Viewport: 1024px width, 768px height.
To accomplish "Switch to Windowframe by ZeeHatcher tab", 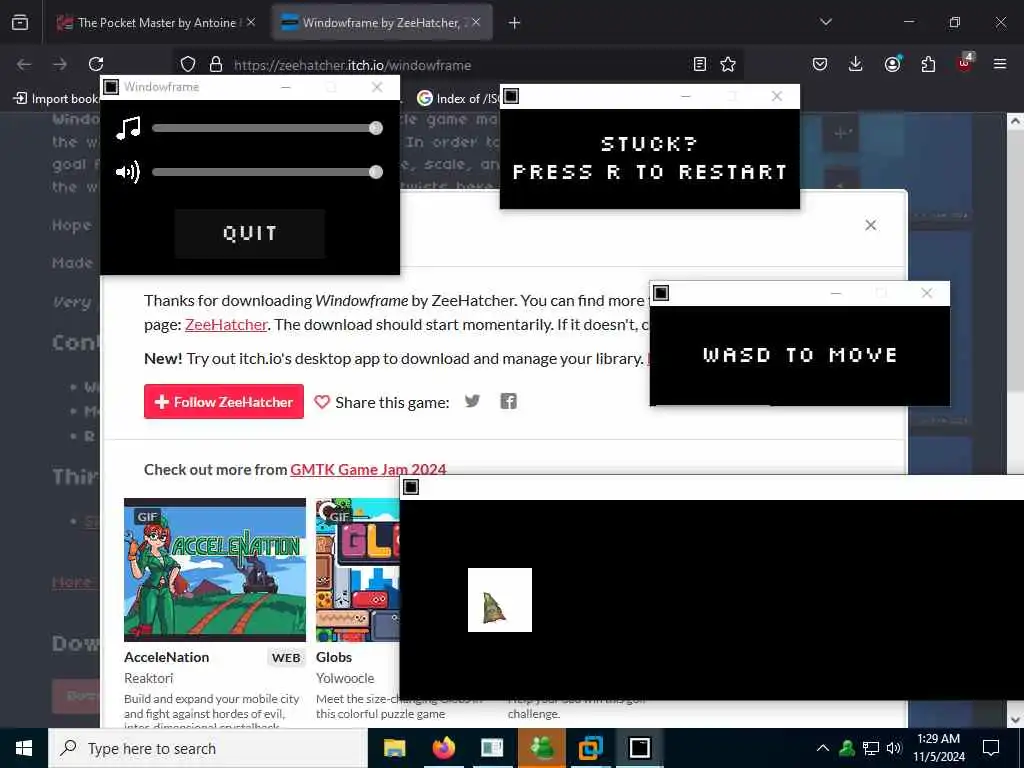I will [382, 23].
